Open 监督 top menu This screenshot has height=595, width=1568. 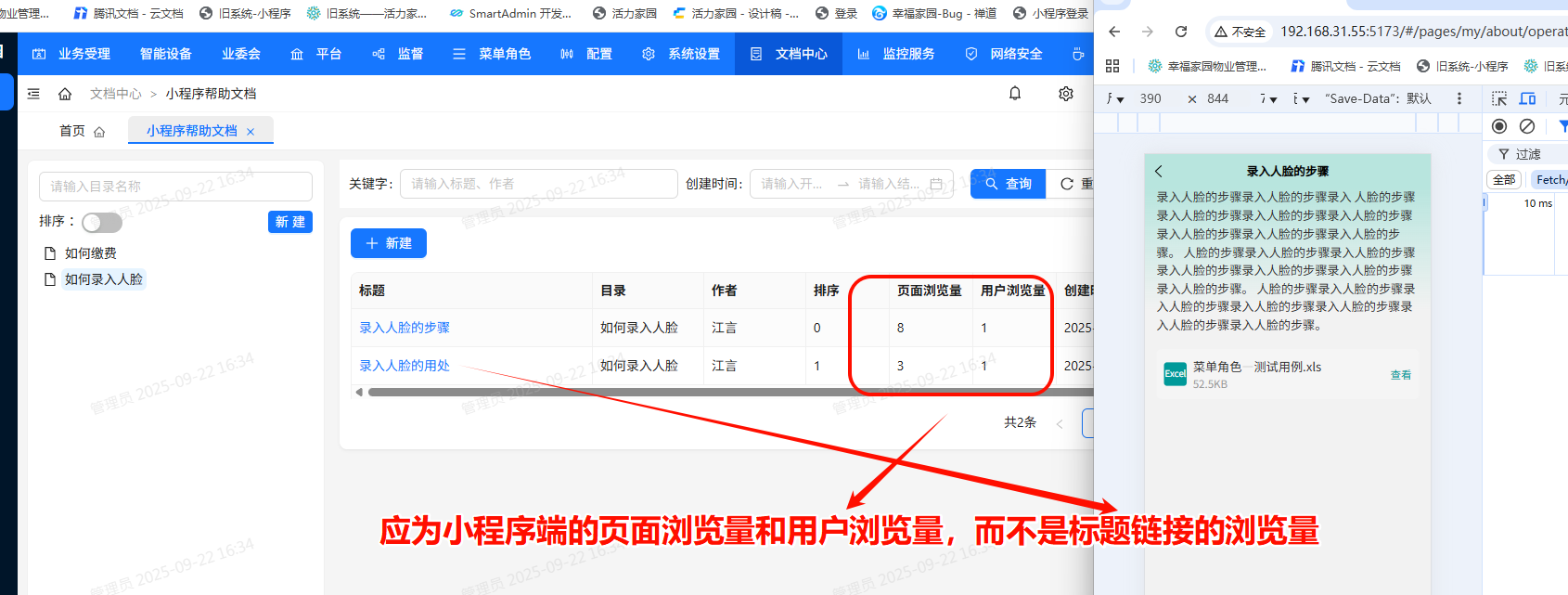click(398, 54)
